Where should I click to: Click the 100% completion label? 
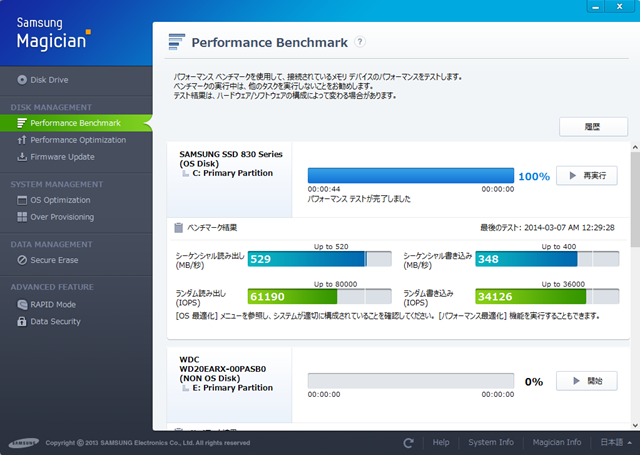click(534, 177)
